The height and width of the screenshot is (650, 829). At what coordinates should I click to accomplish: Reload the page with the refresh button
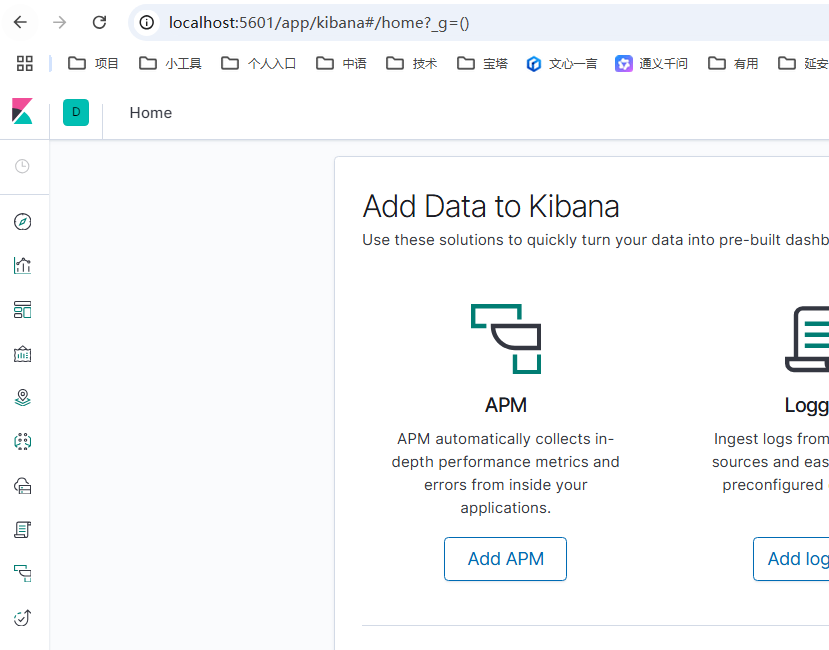click(99, 22)
